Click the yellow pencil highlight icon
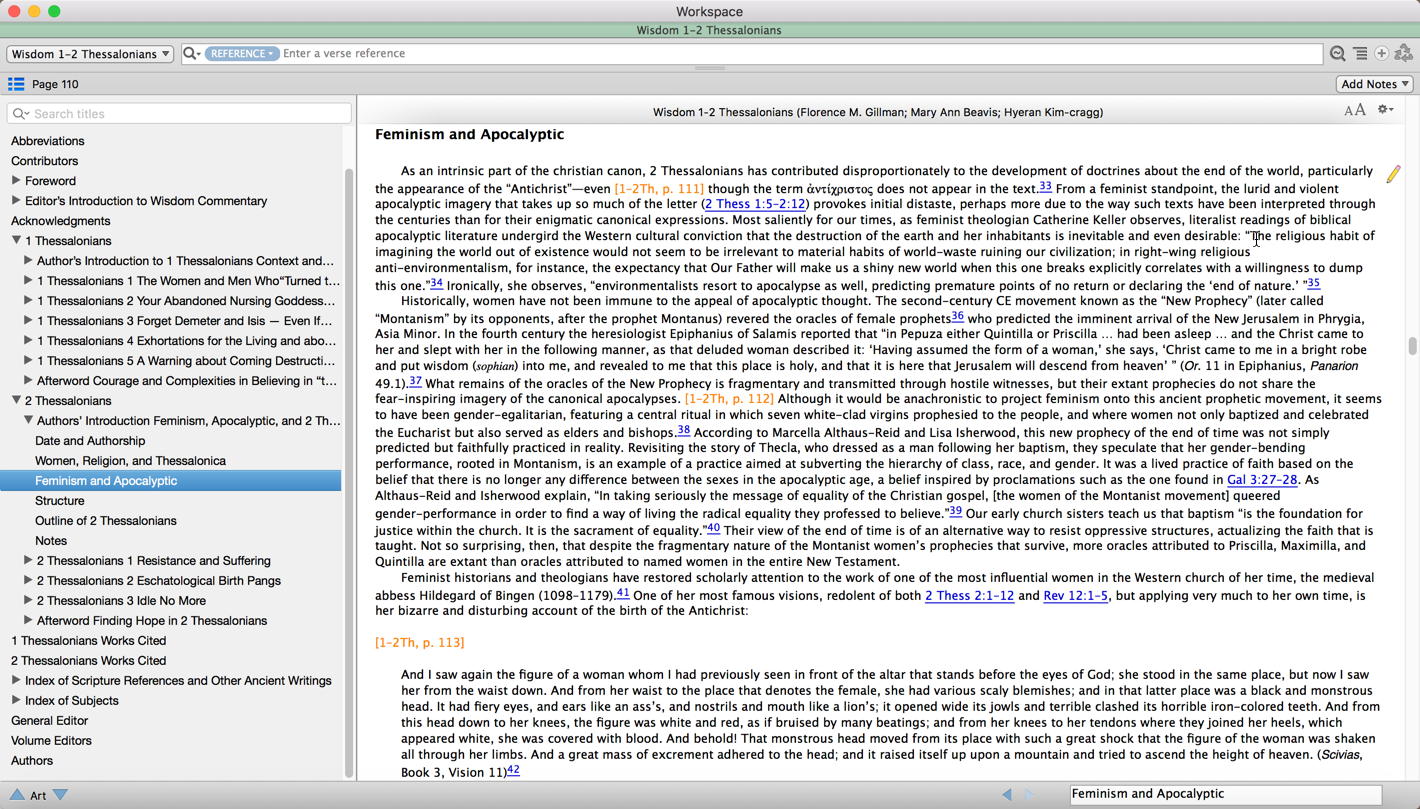Image resolution: width=1420 pixels, height=809 pixels. click(x=1393, y=174)
